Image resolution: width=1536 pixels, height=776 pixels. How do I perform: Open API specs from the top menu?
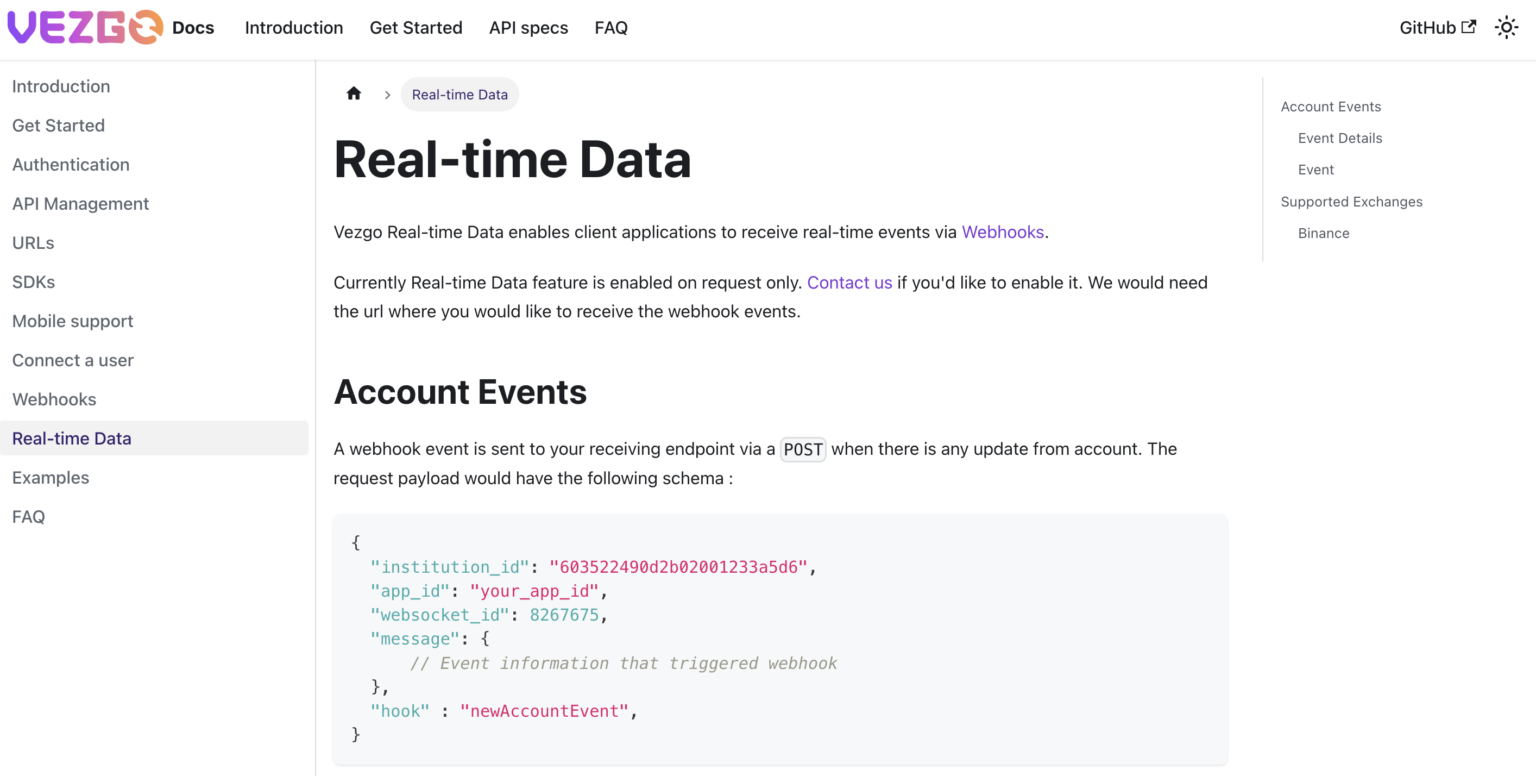click(x=528, y=27)
